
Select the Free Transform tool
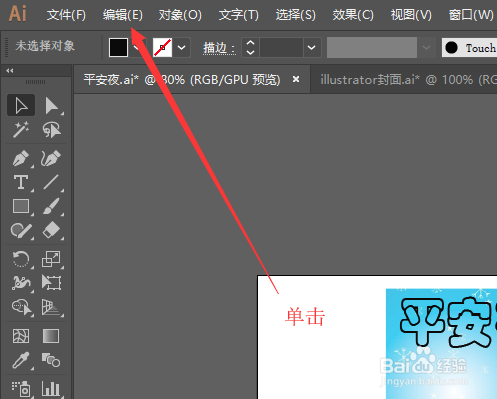[51, 283]
